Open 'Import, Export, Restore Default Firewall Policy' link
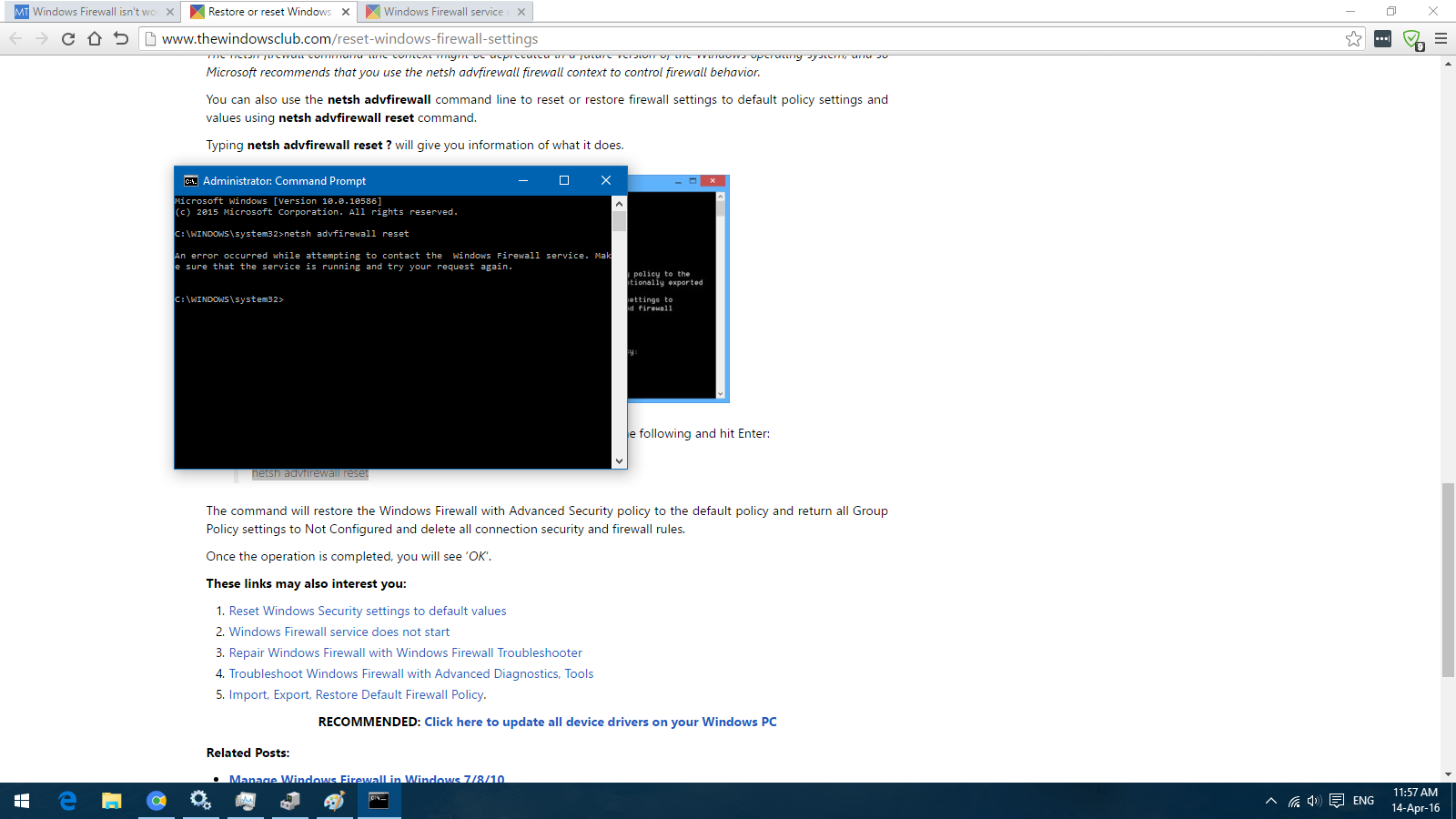The image size is (1456, 819). point(356,694)
